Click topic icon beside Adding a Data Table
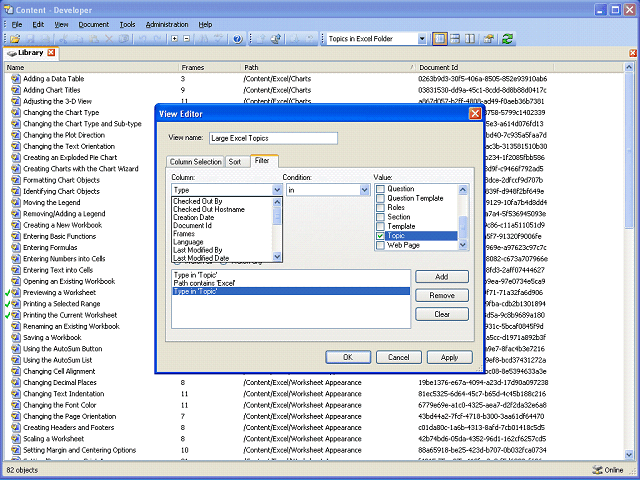The height and width of the screenshot is (480, 640). (16, 78)
